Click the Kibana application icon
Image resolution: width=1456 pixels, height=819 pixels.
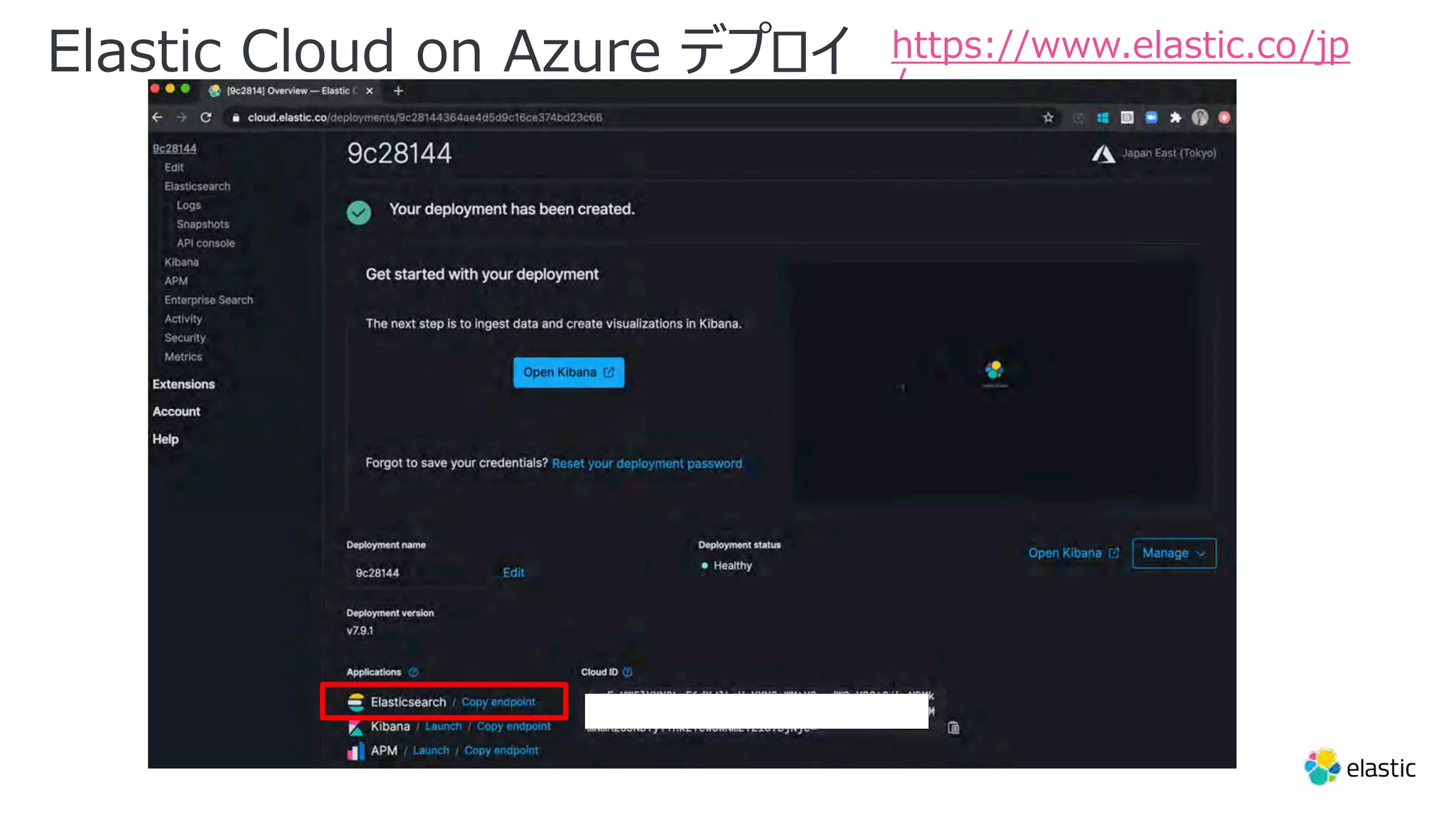coord(355,727)
